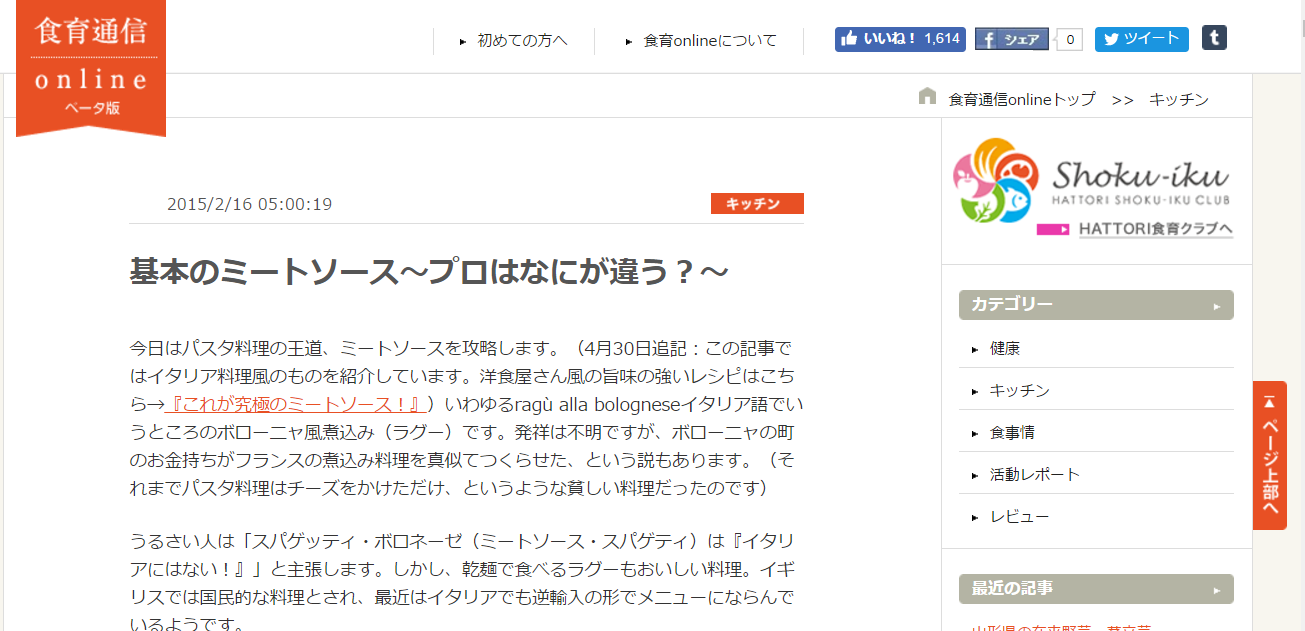1305x631 pixels.
Task: Click the Facebook いいね! like button
Action: (899, 39)
